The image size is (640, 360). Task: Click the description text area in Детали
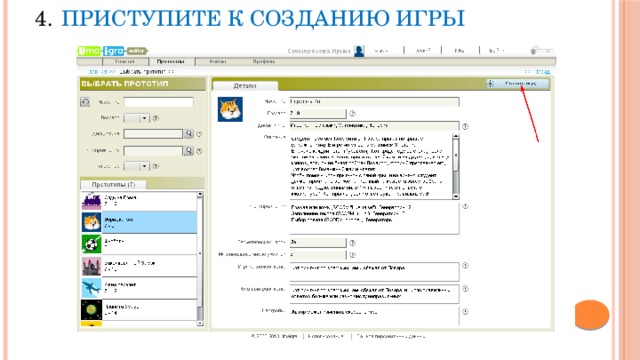pos(371,166)
